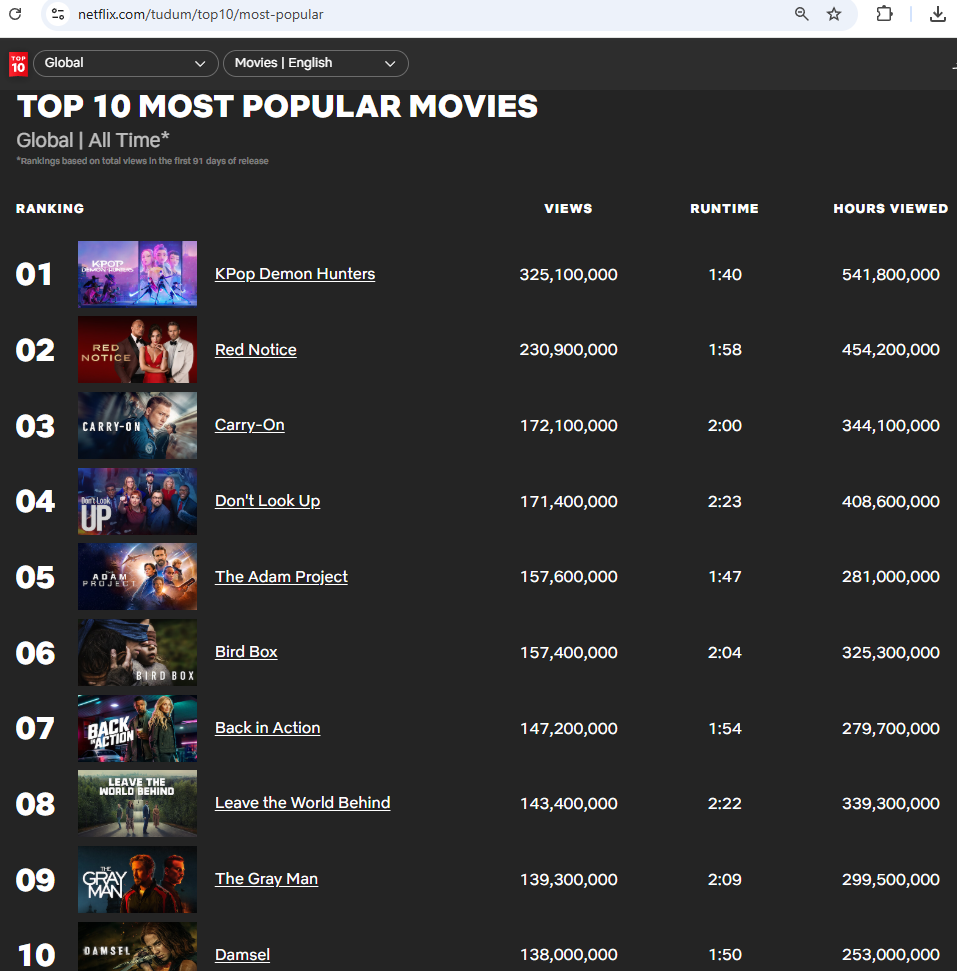The image size is (957, 971).
Task: Click the Leave the World Behind poster thumbnail
Action: (x=138, y=803)
